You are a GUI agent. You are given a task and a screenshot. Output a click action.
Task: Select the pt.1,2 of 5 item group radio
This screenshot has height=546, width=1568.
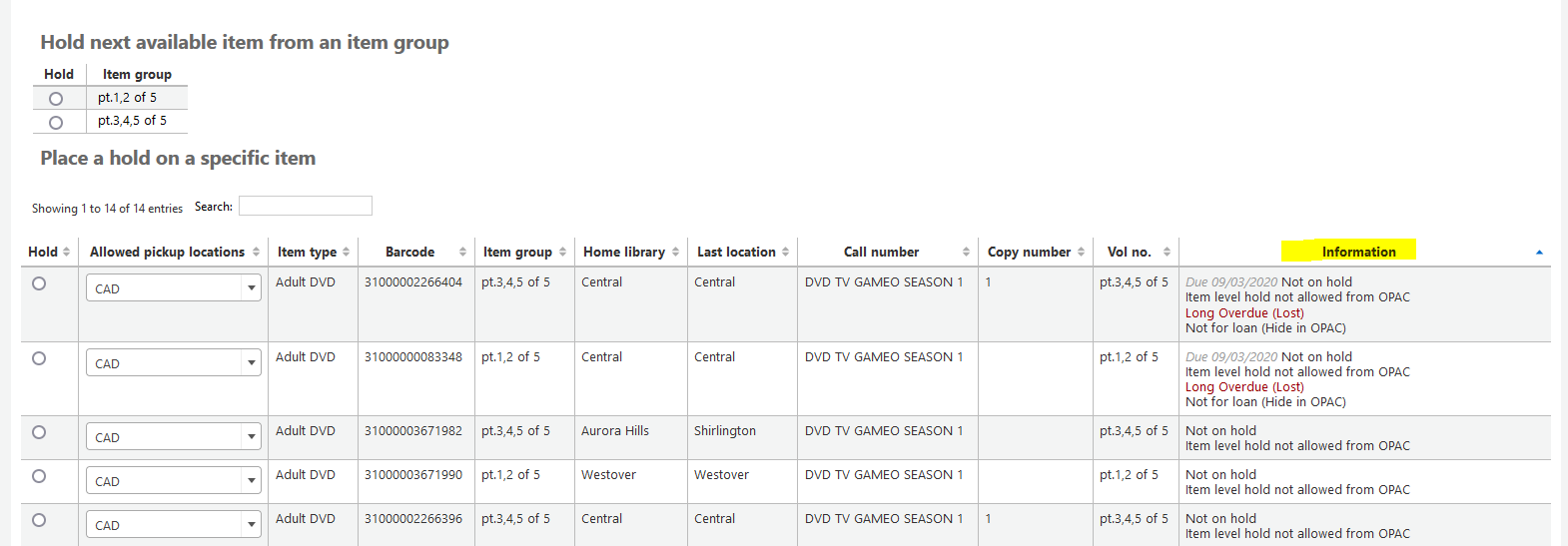point(56,99)
